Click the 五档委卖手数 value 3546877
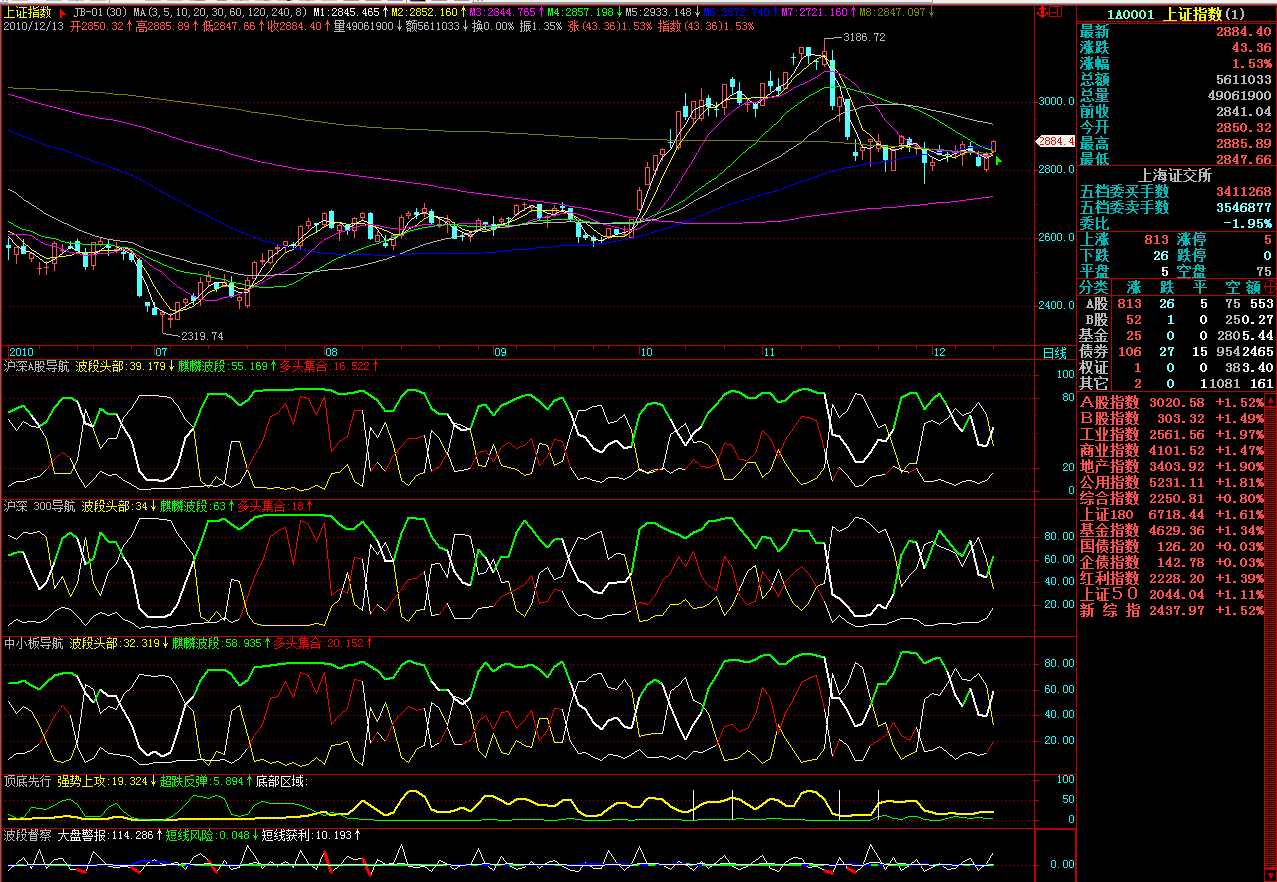The height and width of the screenshot is (882, 1277). click(1243, 207)
